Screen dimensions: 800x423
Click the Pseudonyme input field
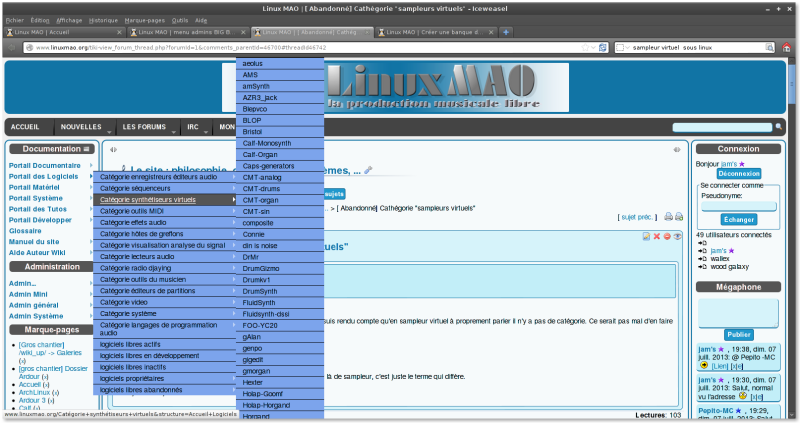tap(739, 206)
